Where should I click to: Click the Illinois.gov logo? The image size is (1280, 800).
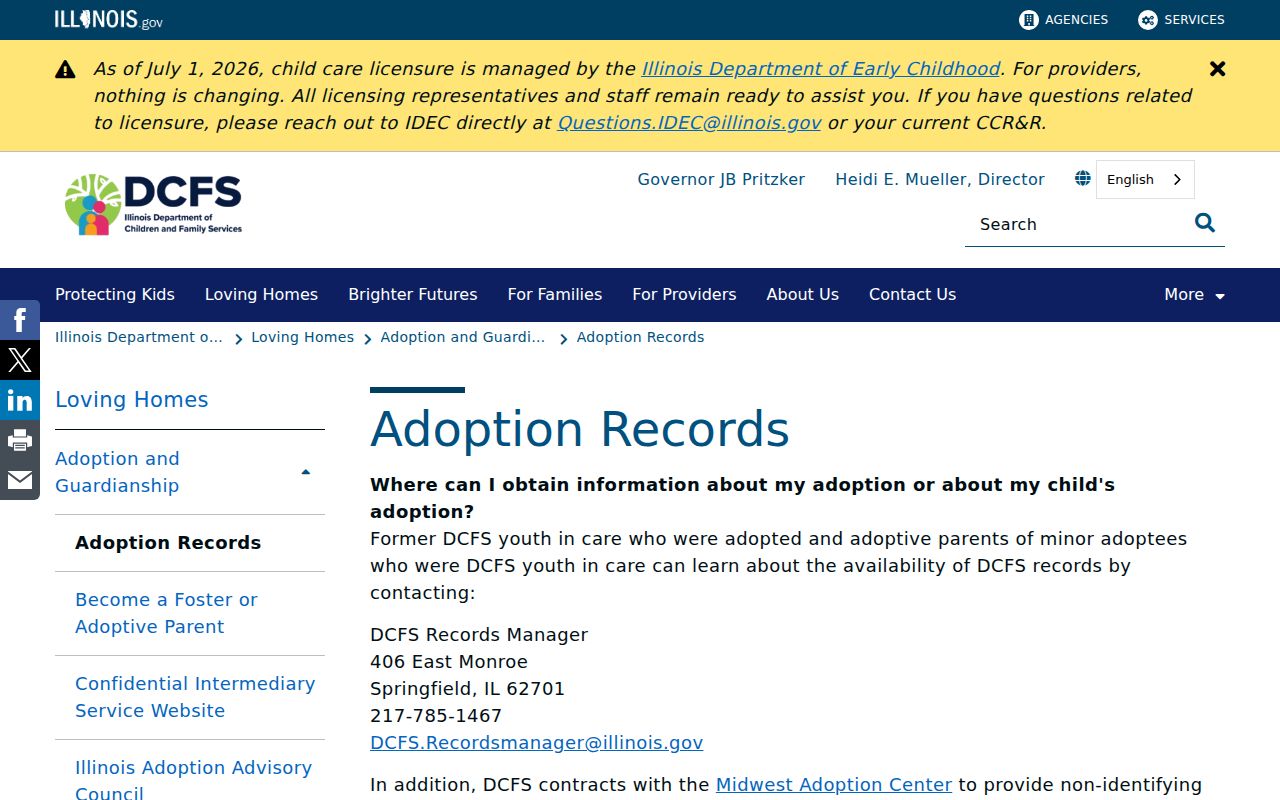click(108, 20)
